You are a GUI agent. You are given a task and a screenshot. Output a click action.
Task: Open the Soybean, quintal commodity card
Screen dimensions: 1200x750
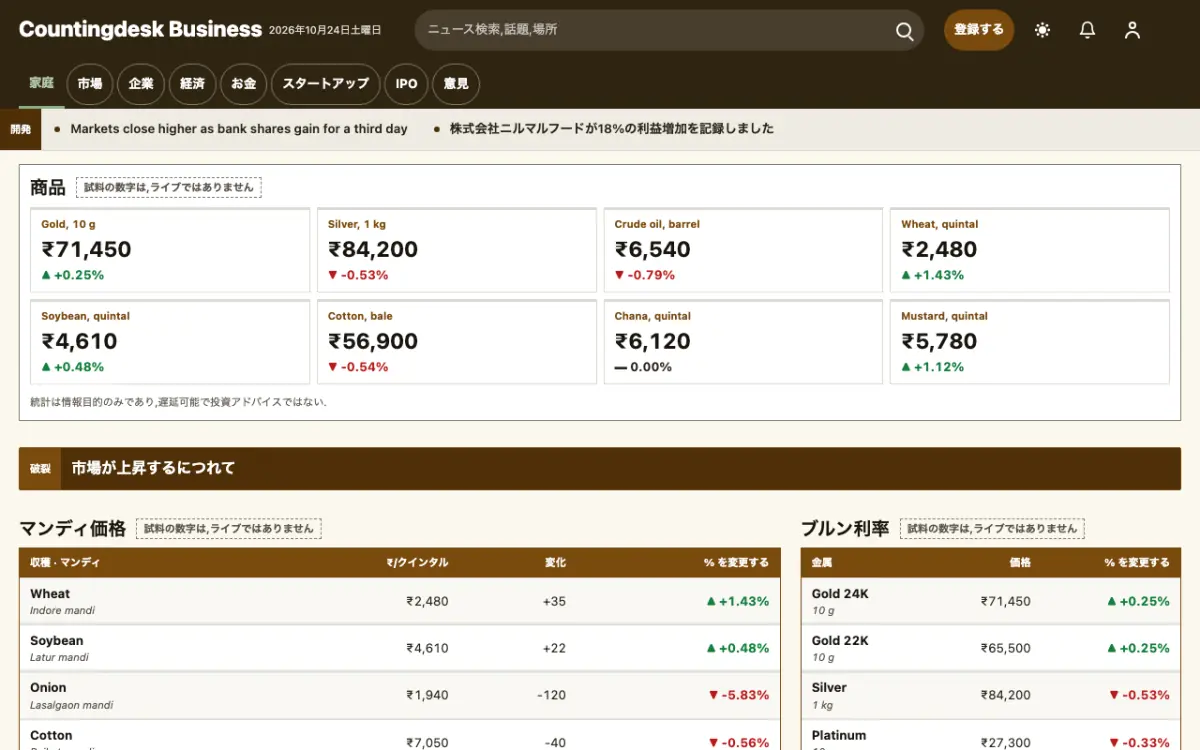point(170,342)
